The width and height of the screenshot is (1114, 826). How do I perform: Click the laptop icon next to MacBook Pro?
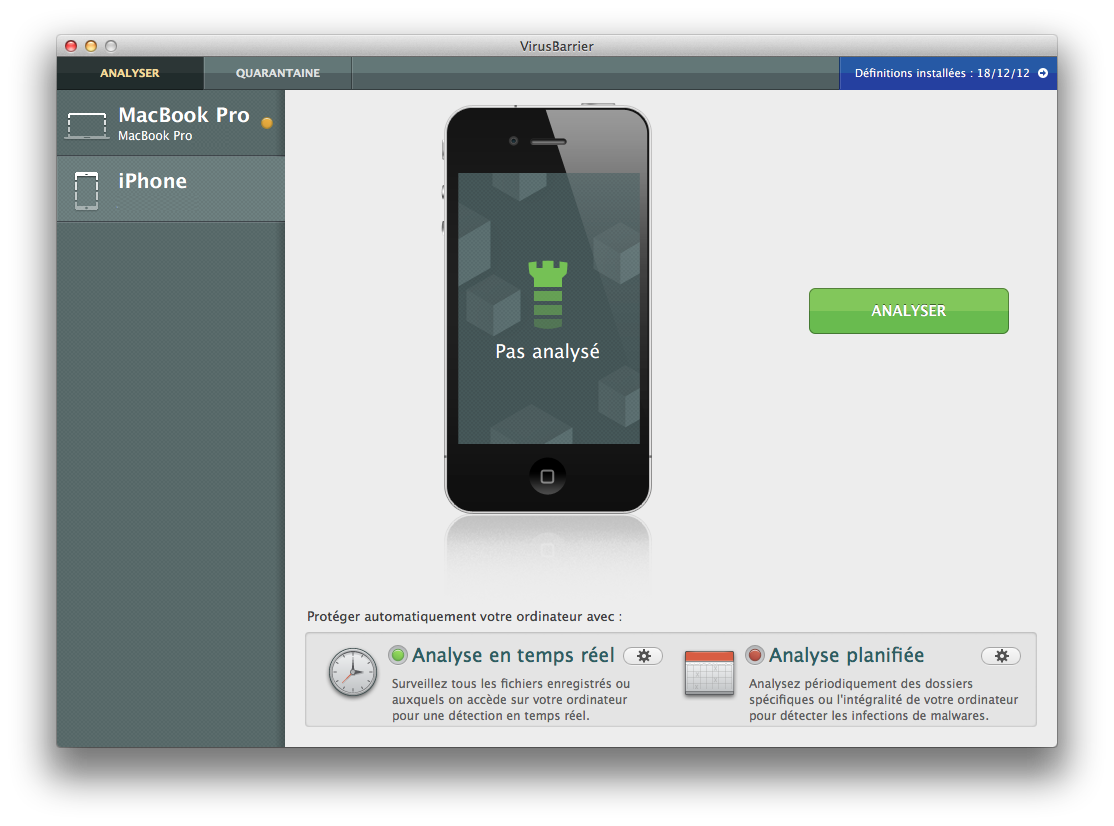coord(87,126)
